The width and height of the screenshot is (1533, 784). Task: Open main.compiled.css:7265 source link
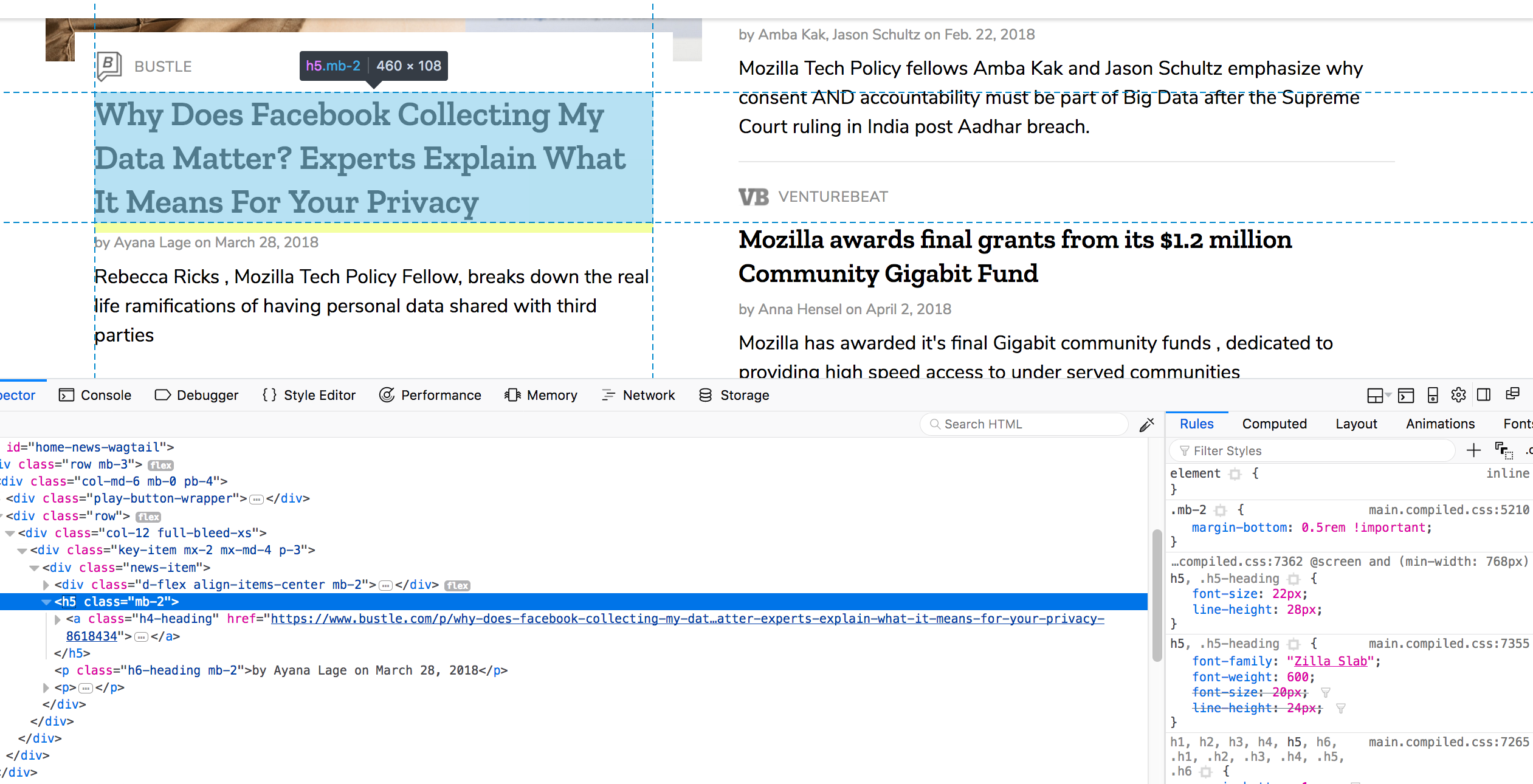pos(1449,742)
